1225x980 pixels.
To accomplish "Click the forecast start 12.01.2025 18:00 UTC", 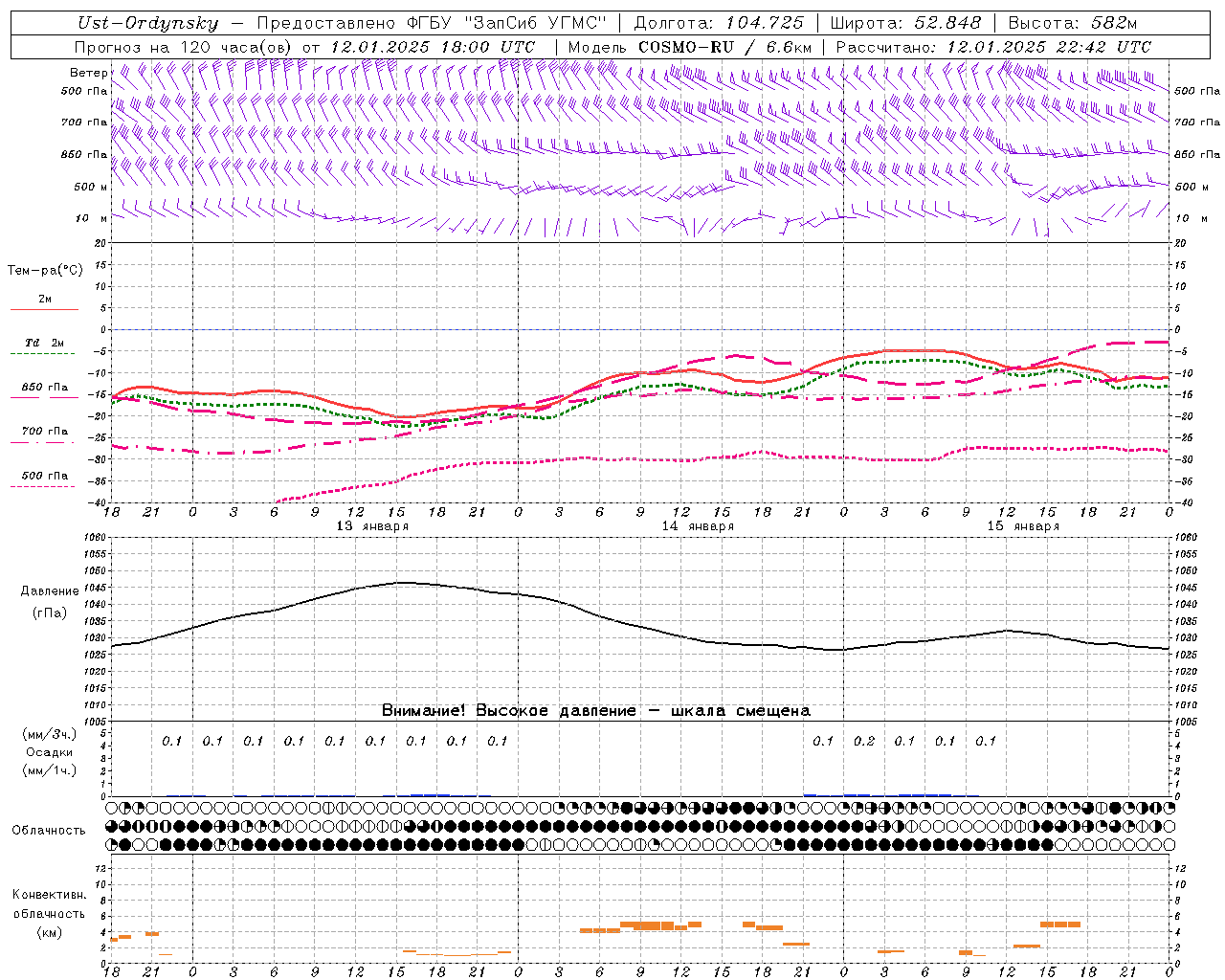I will tap(433, 47).
